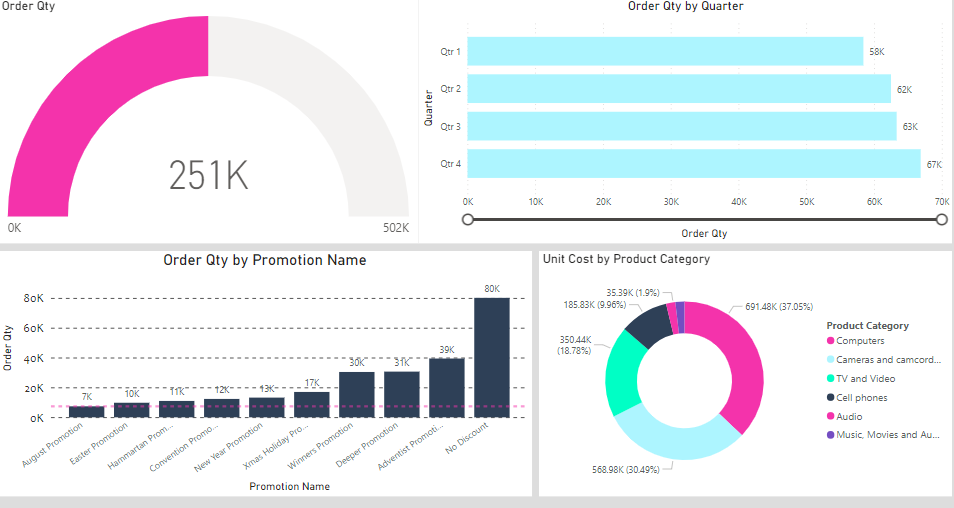Select TV and Video legend entry
Viewport: 954px width, 508px height.
865,379
